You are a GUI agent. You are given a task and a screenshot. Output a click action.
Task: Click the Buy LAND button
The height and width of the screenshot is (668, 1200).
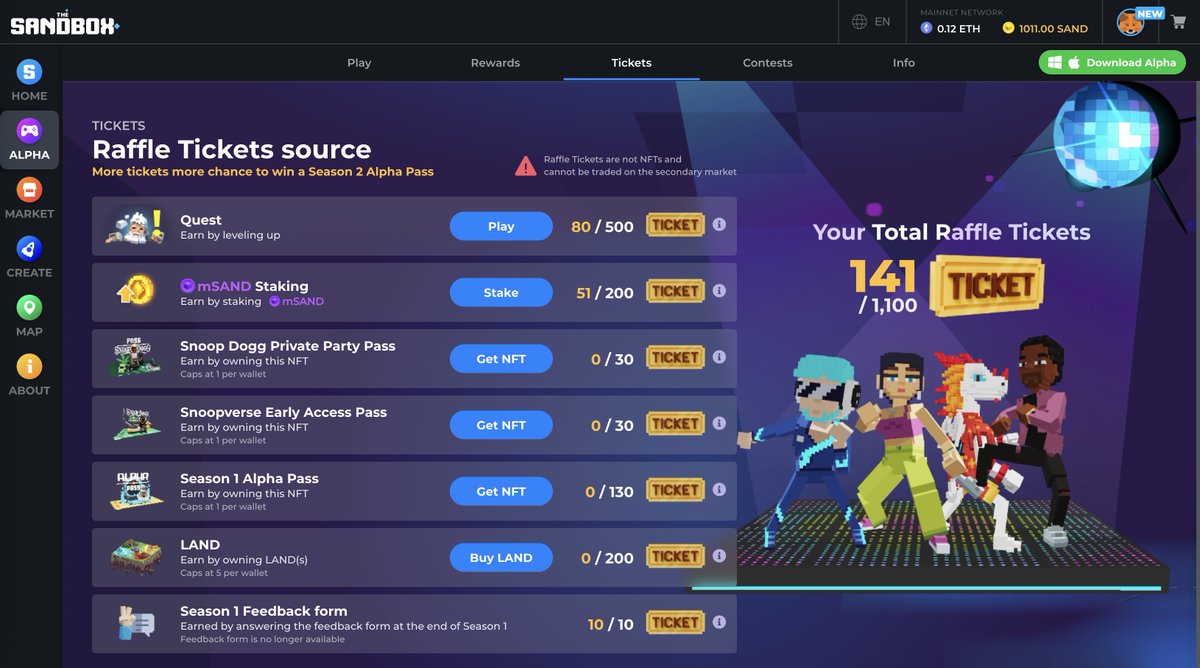[x=501, y=557]
